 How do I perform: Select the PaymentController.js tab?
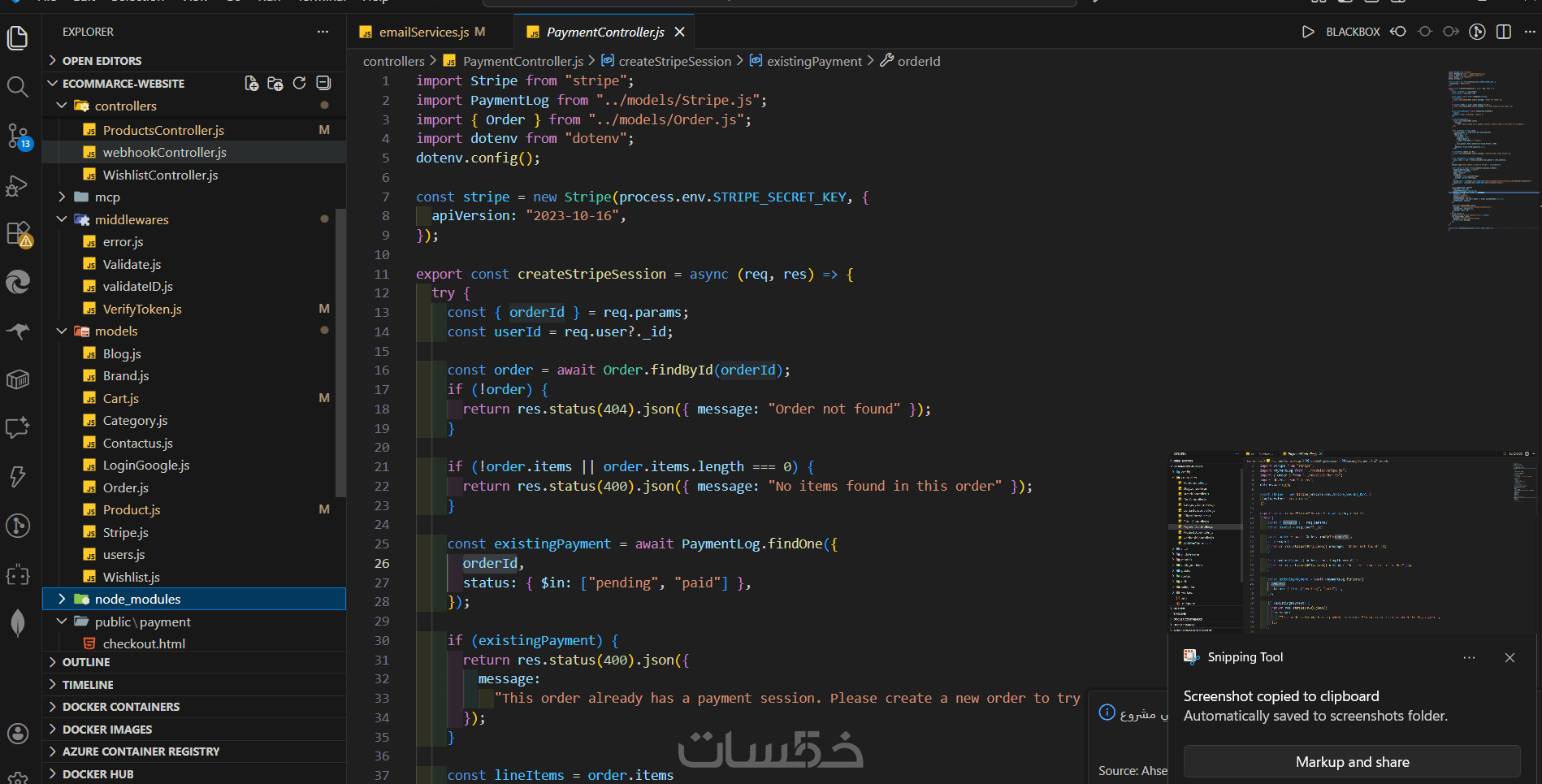604,32
